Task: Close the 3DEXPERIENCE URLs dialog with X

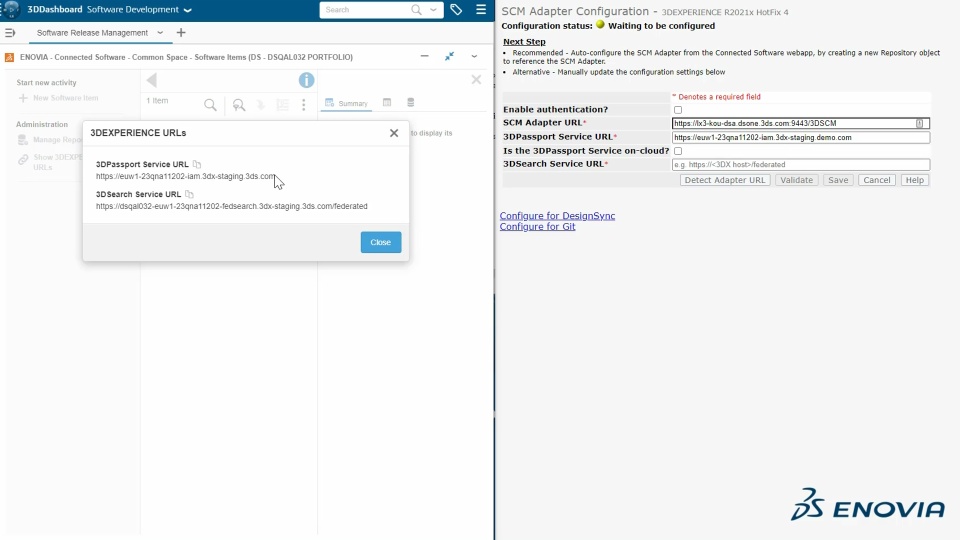Action: click(x=394, y=133)
